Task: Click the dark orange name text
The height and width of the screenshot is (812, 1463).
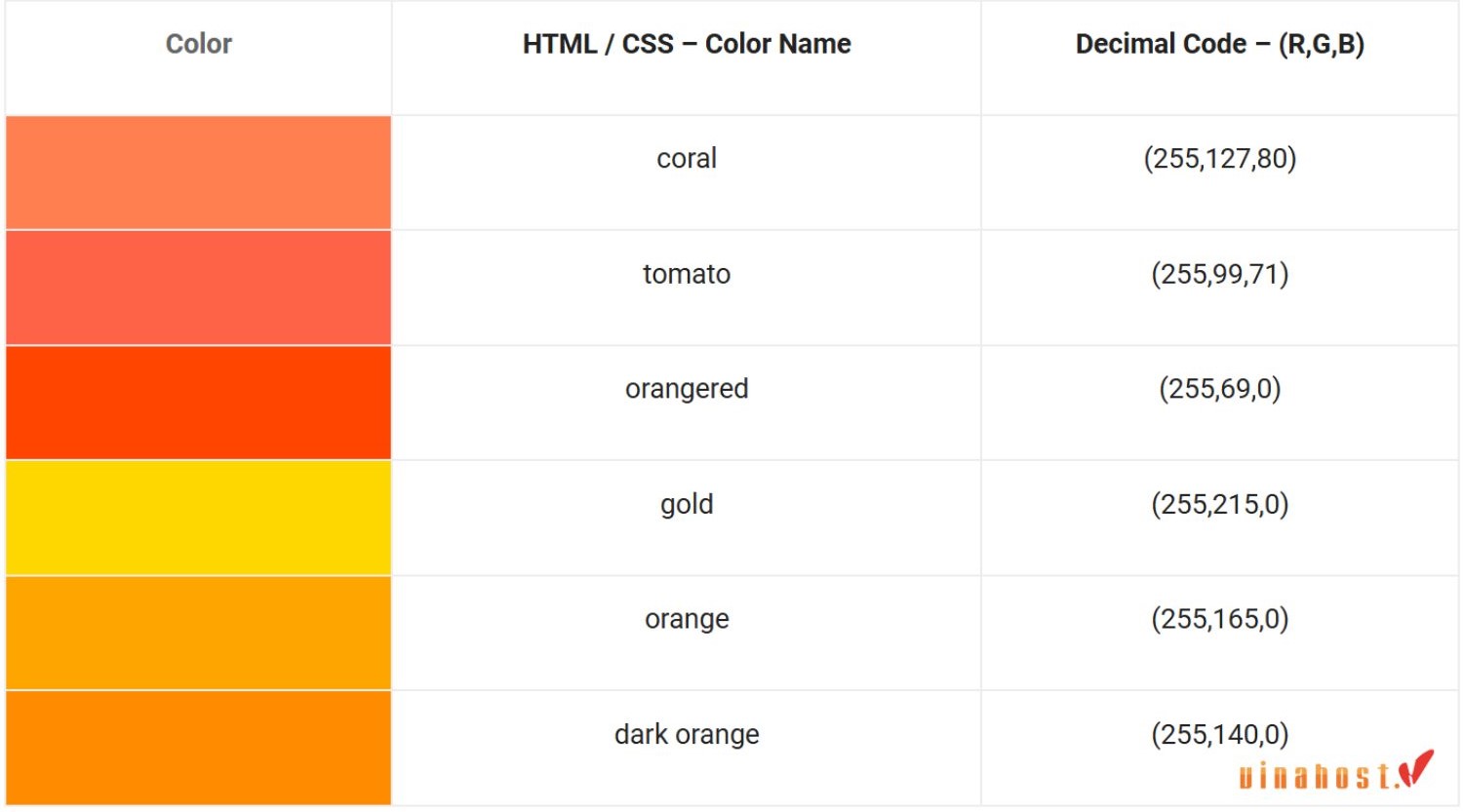Action: click(x=687, y=734)
